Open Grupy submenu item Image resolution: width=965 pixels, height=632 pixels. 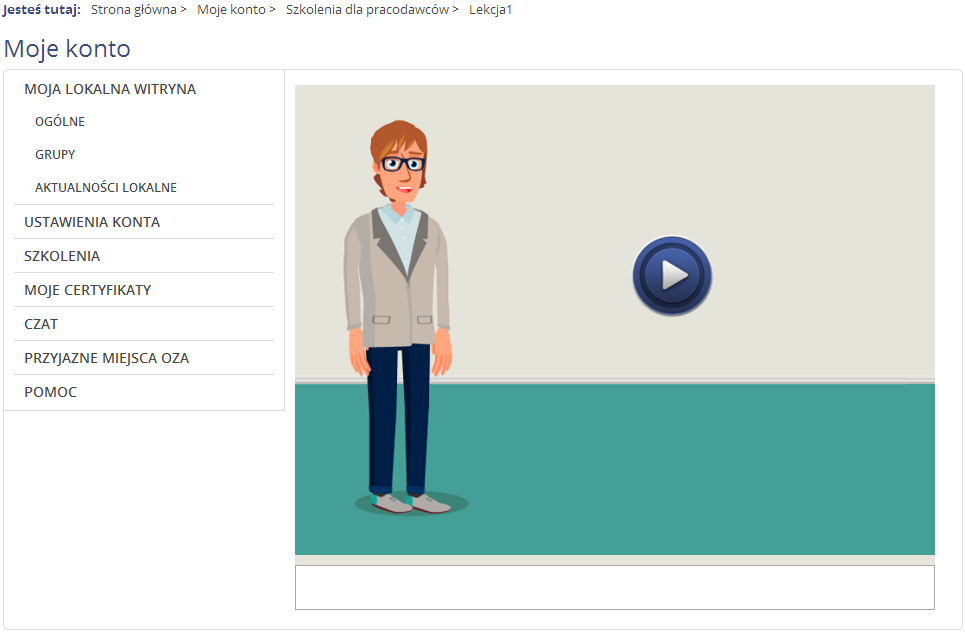tap(55, 154)
